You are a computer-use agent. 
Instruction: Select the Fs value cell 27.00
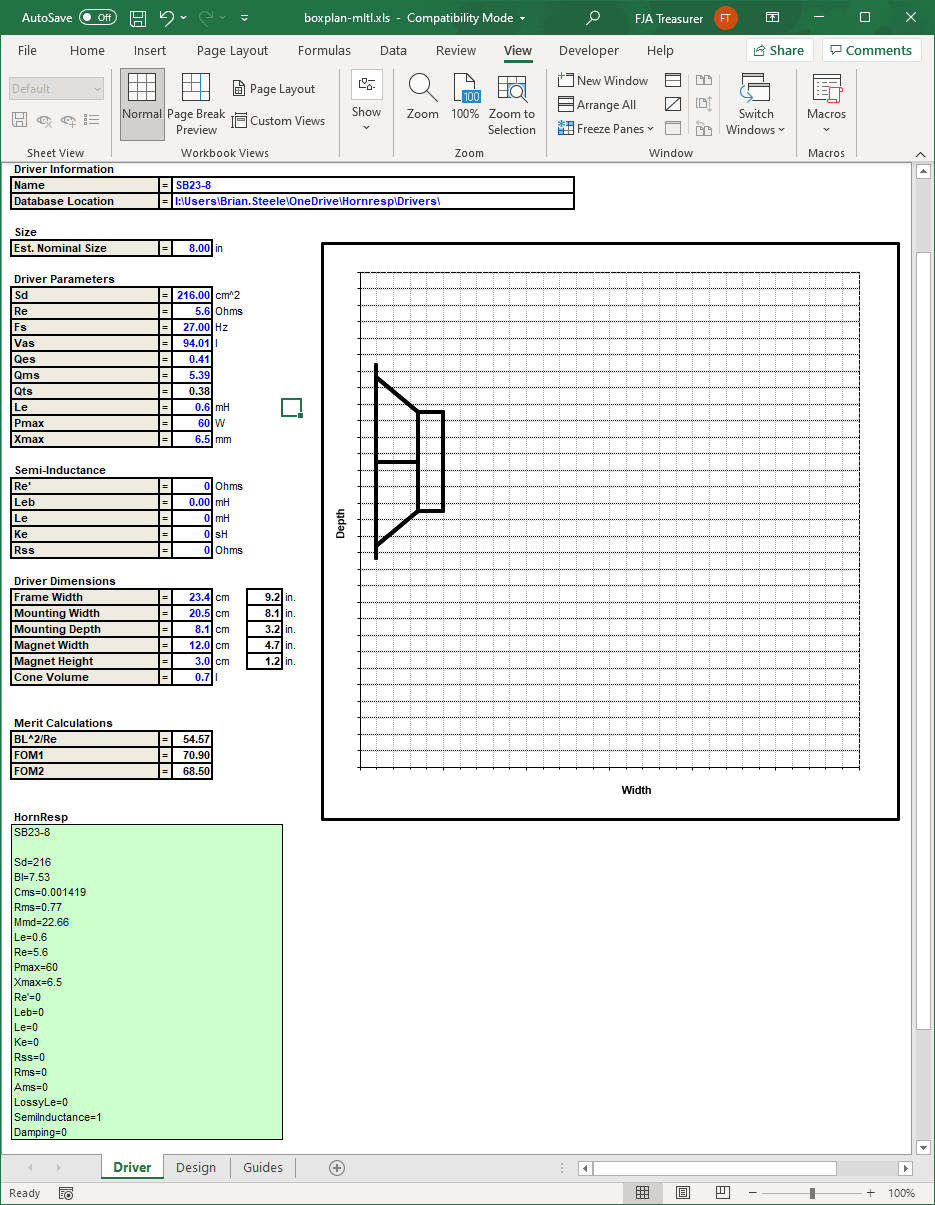[192, 327]
